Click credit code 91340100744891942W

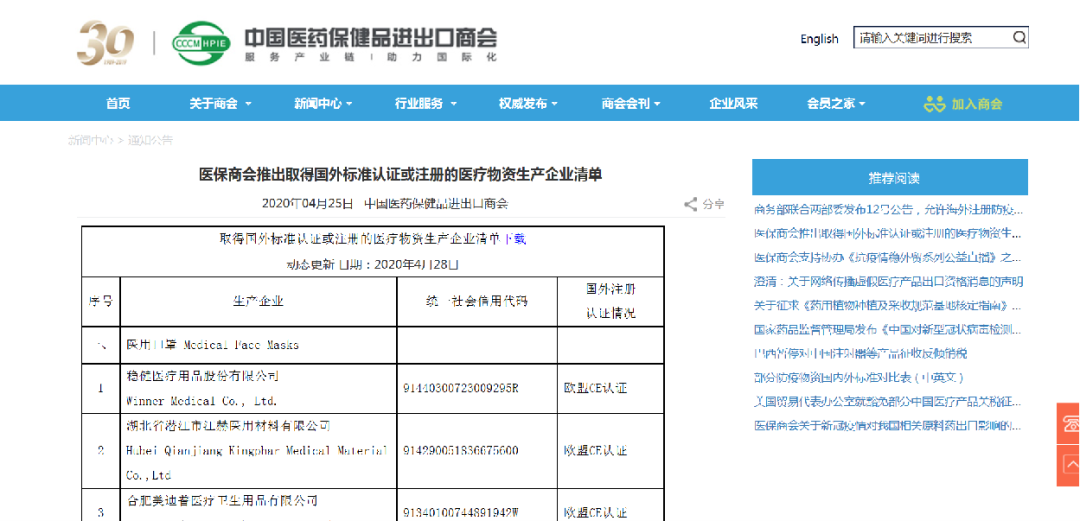tap(461, 513)
